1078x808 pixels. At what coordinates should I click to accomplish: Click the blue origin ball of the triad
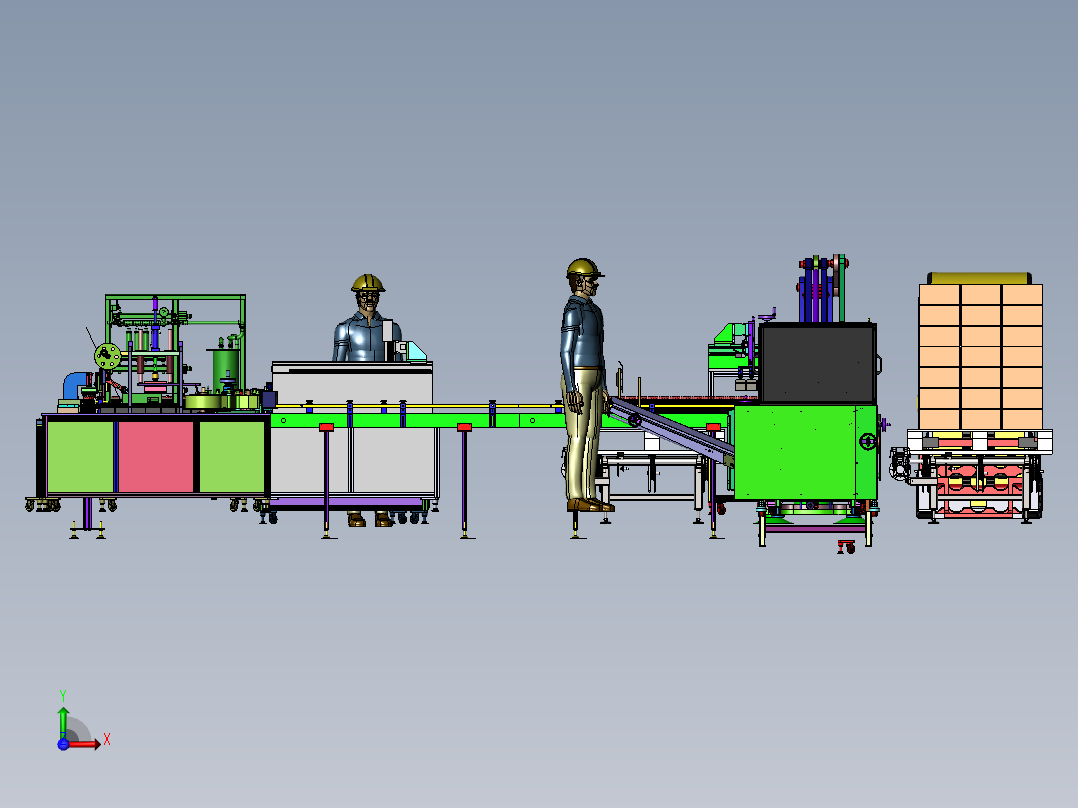pyautogui.click(x=63, y=744)
